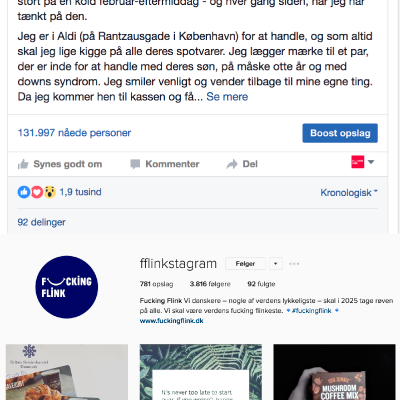Click the wow face reaction icon

50,192
